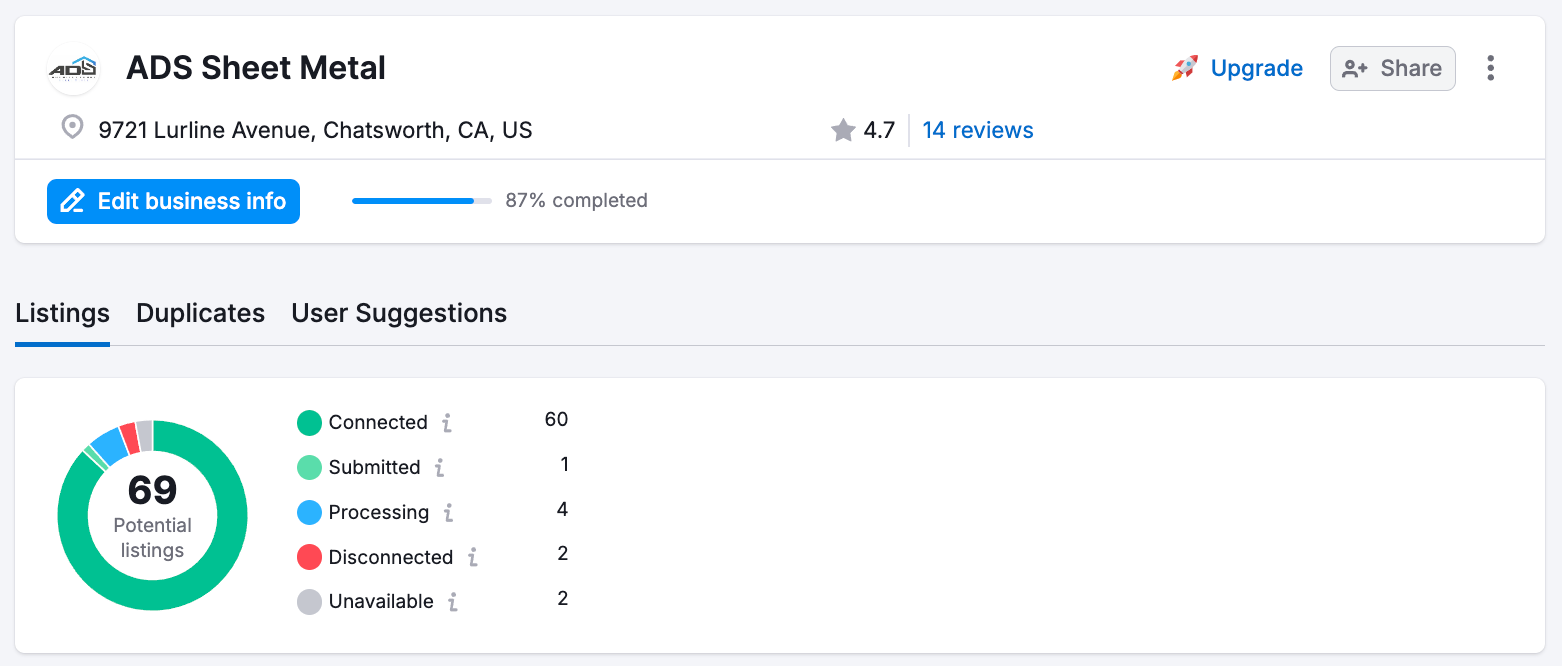Click the 87% completed progress bar
This screenshot has width=1562, height=666.
422,201
